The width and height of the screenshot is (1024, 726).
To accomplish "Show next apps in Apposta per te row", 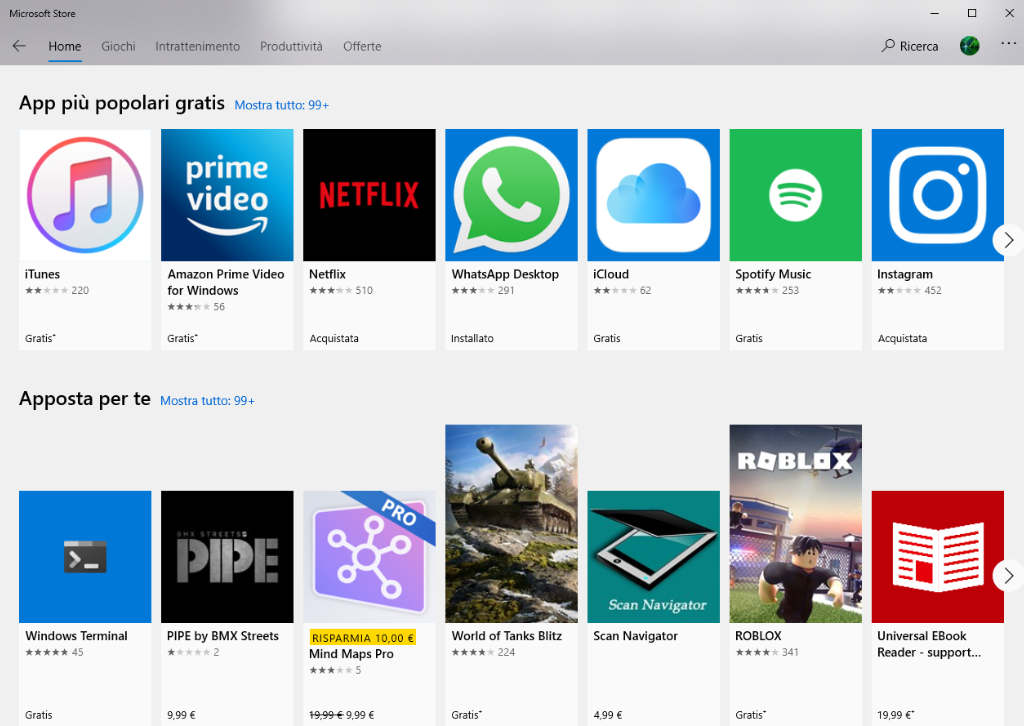I will pyautogui.click(x=1008, y=575).
